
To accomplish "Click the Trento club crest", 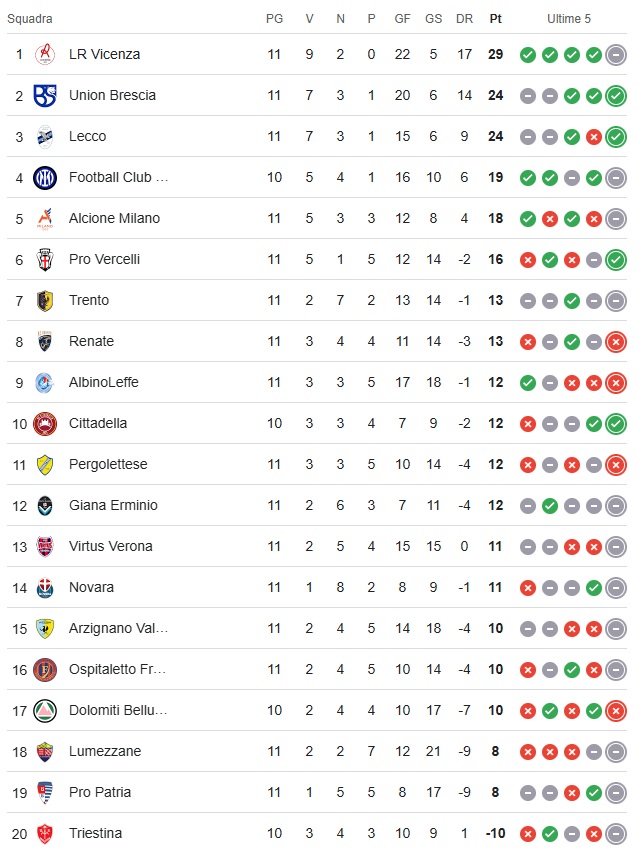I will 45,300.
